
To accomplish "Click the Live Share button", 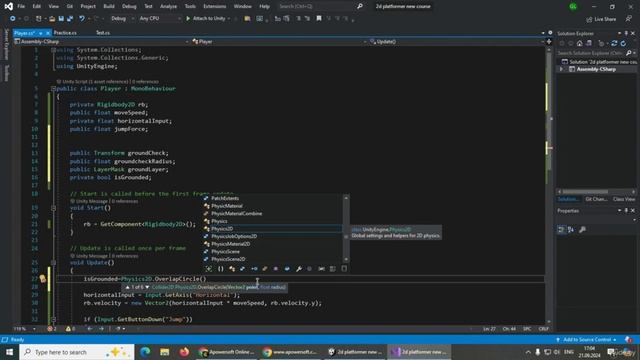I will click(x=601, y=19).
